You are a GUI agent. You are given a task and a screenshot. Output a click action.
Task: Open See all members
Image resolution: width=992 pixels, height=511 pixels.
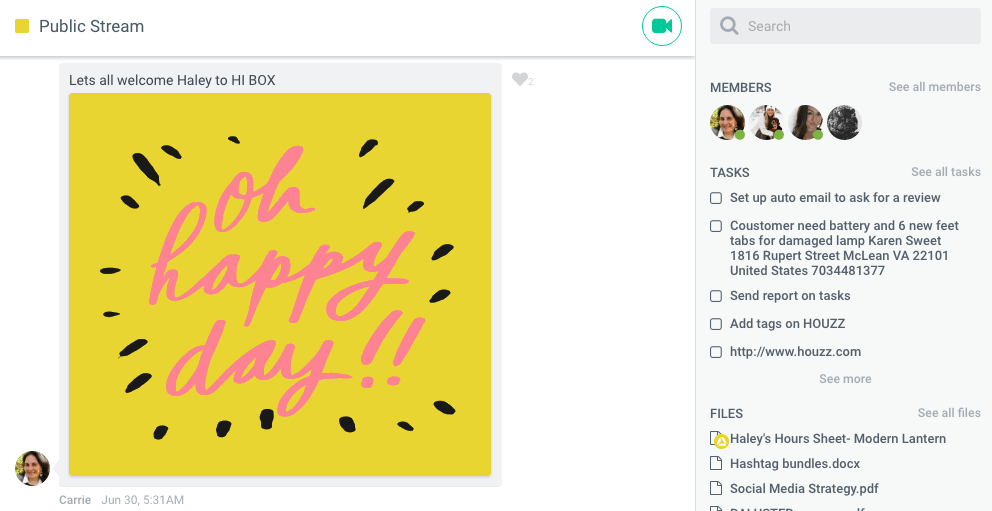[934, 87]
